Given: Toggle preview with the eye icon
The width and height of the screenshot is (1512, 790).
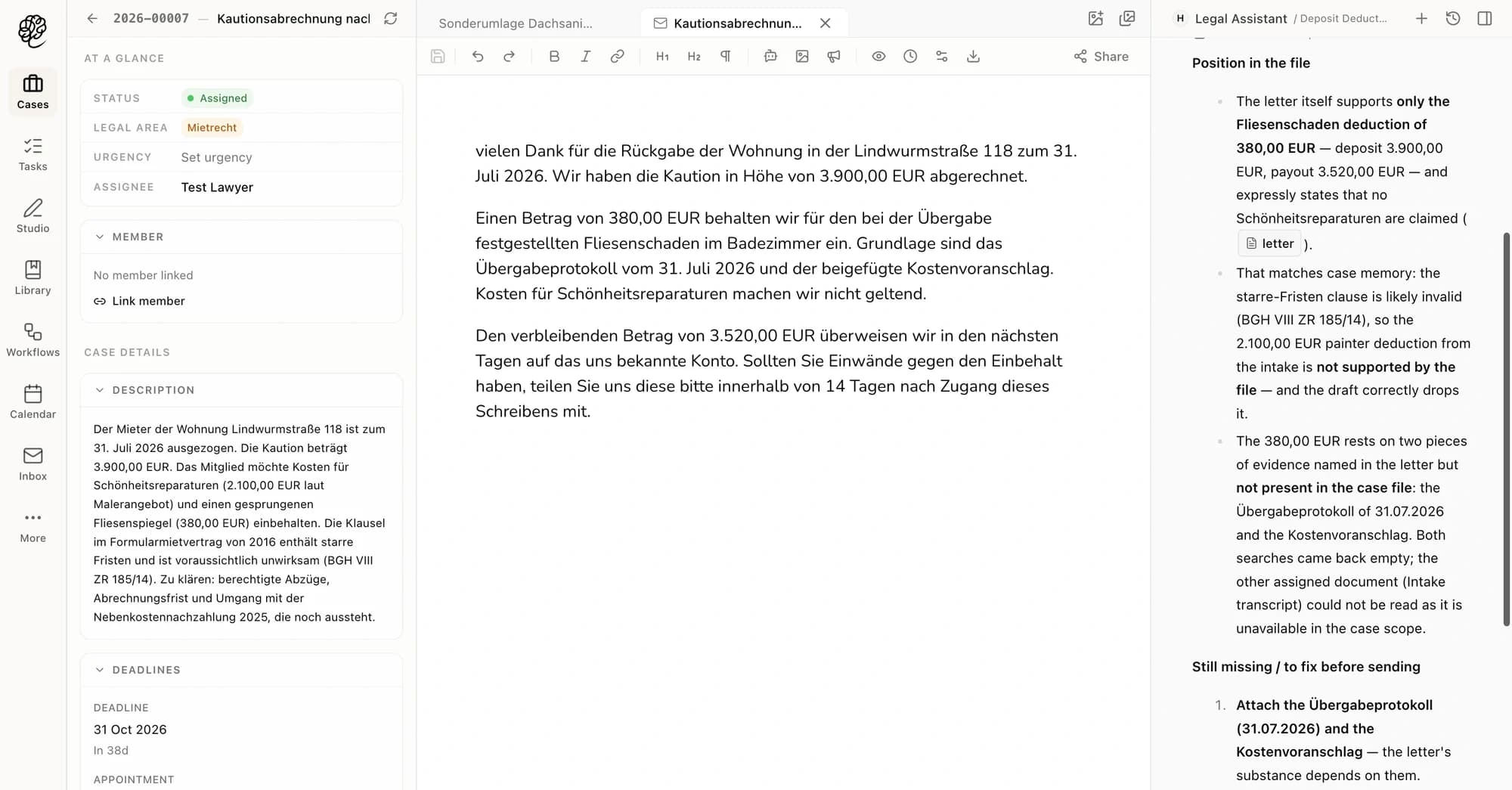Looking at the screenshot, I should [x=878, y=56].
